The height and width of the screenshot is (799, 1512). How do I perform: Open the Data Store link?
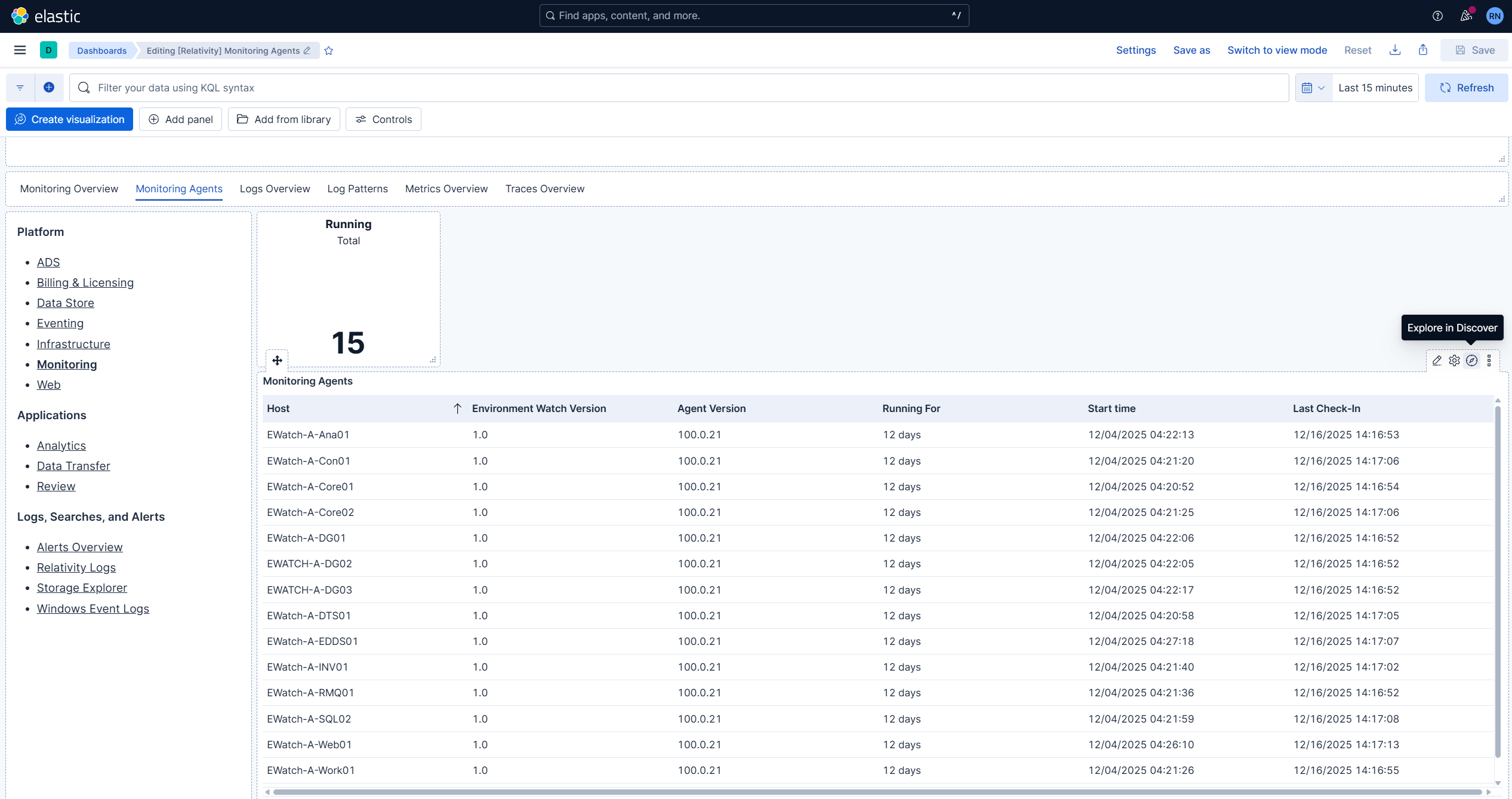66,303
